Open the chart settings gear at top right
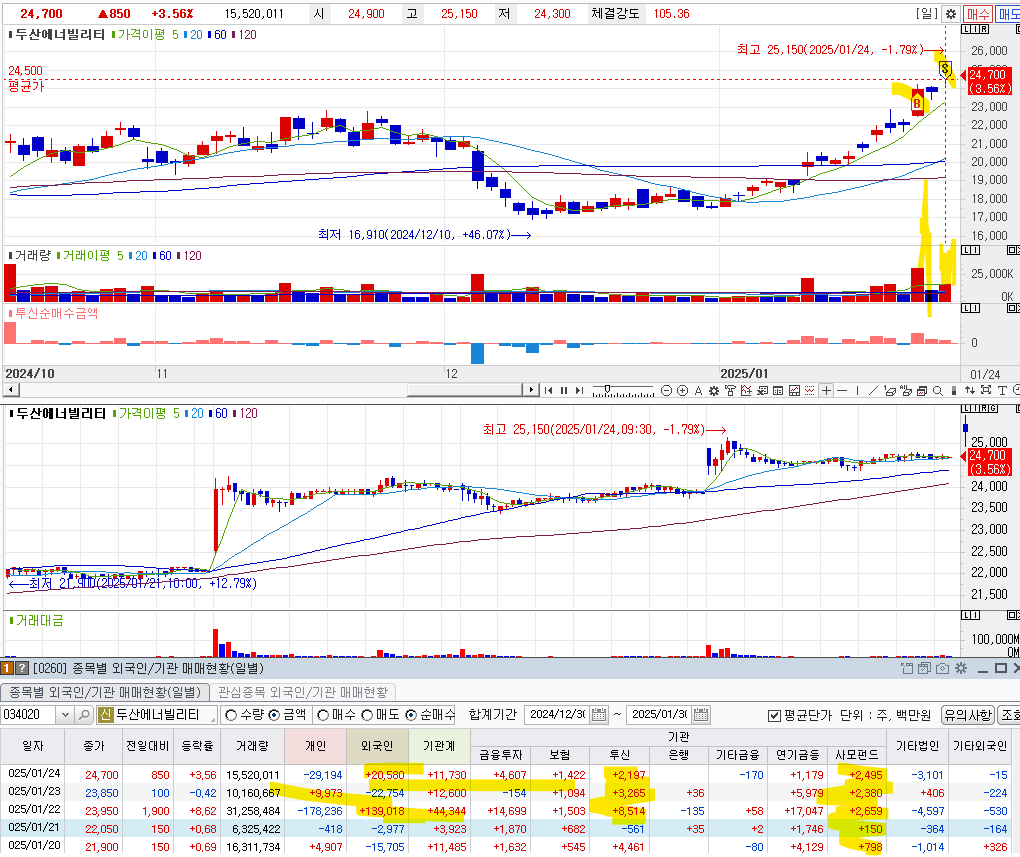Screen dimensions: 1020x857 click(950, 14)
